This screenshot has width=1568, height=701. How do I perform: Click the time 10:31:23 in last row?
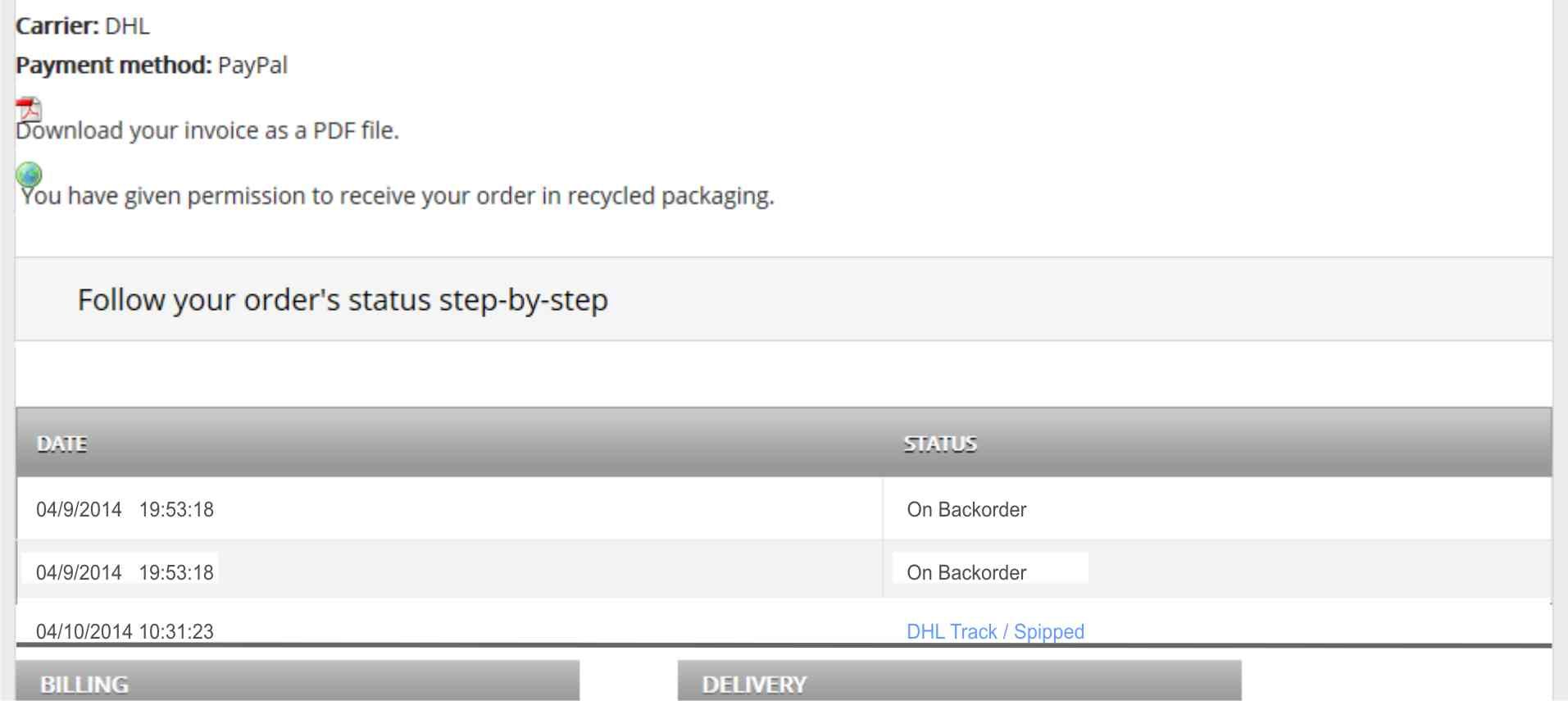click(176, 631)
